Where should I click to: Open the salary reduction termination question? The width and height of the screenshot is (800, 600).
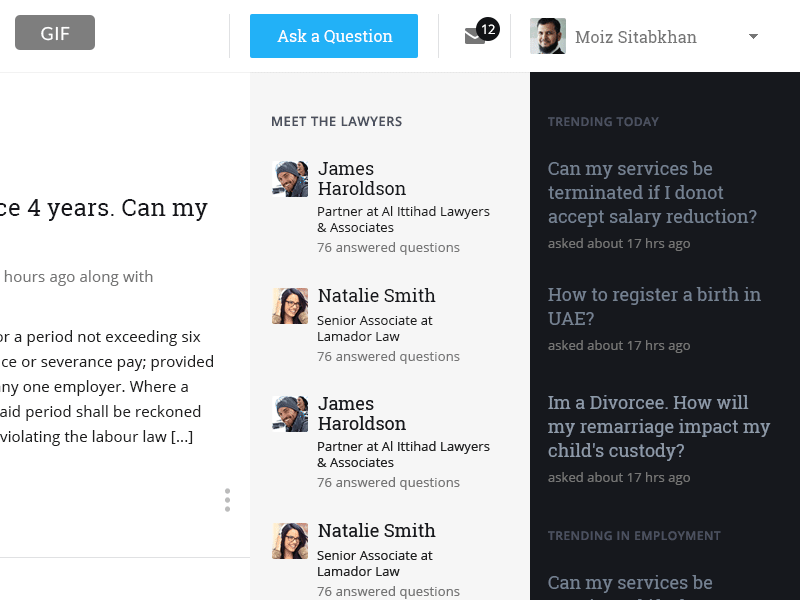point(652,192)
